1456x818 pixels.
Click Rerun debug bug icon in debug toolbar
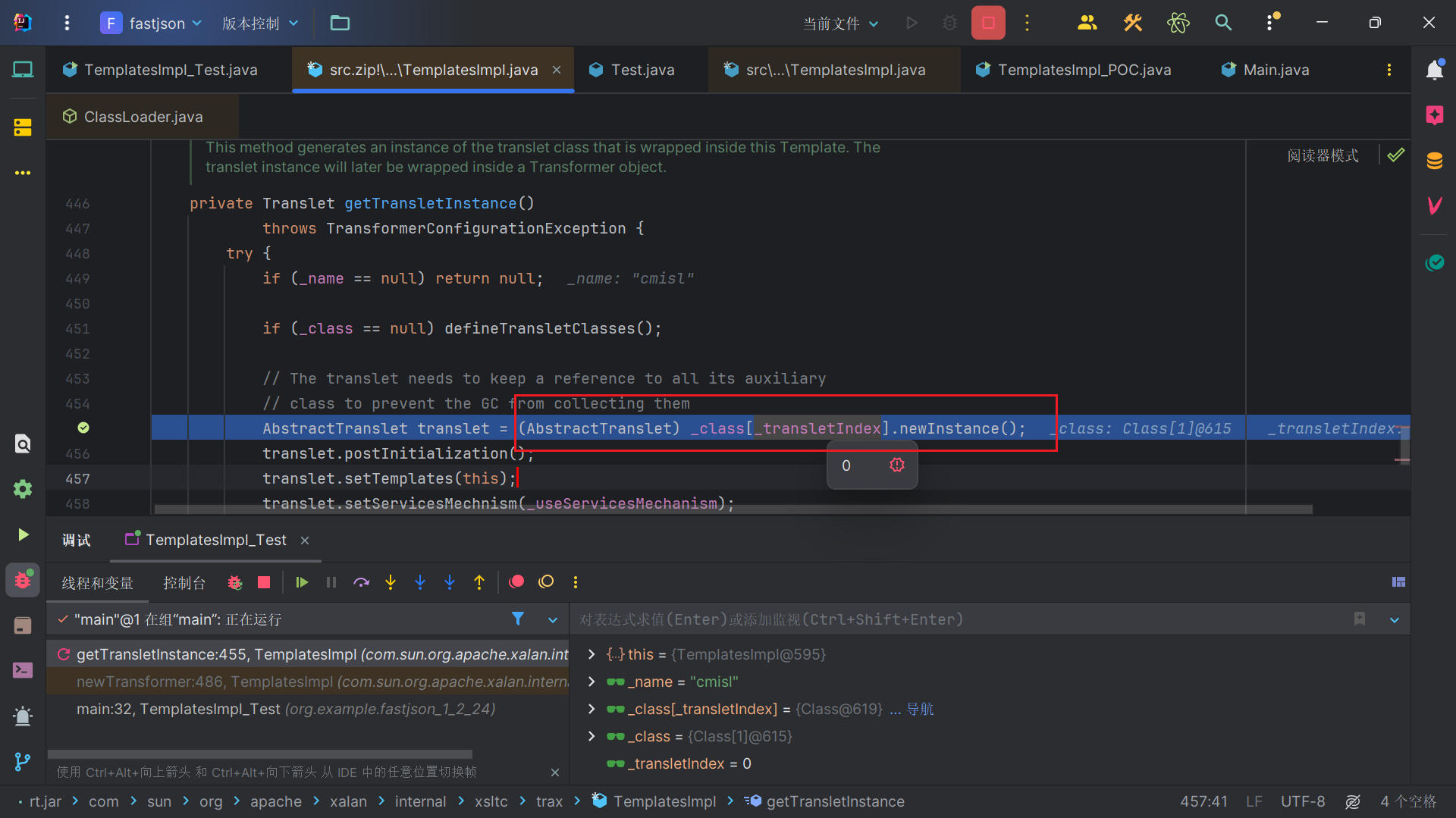pos(235,582)
